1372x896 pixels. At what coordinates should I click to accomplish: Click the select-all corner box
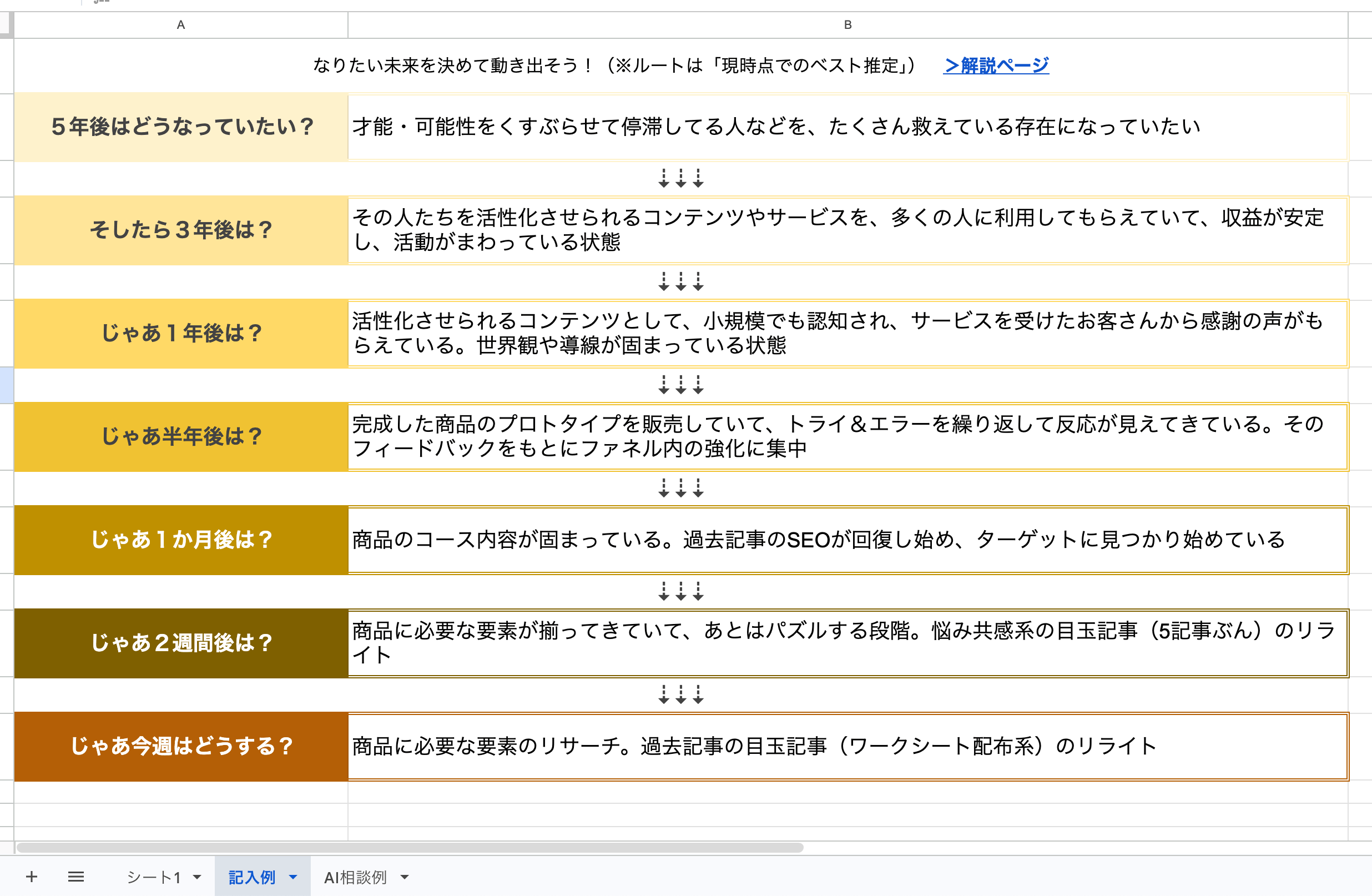(7, 25)
